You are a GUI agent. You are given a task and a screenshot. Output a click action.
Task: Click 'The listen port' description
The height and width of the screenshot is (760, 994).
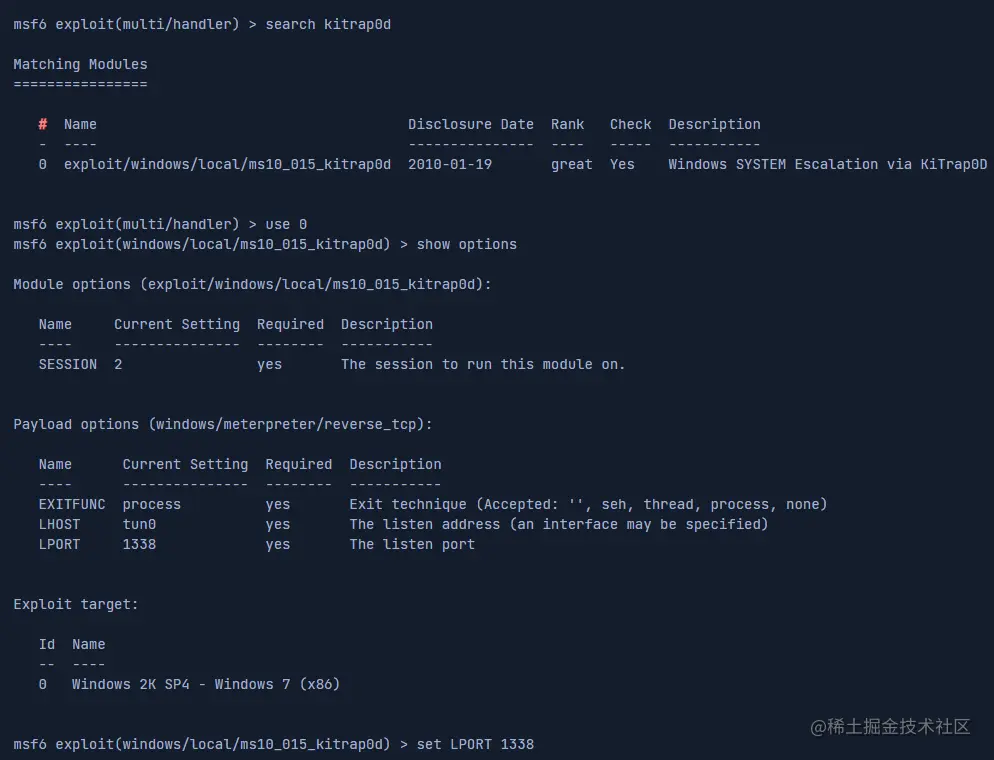coord(412,544)
